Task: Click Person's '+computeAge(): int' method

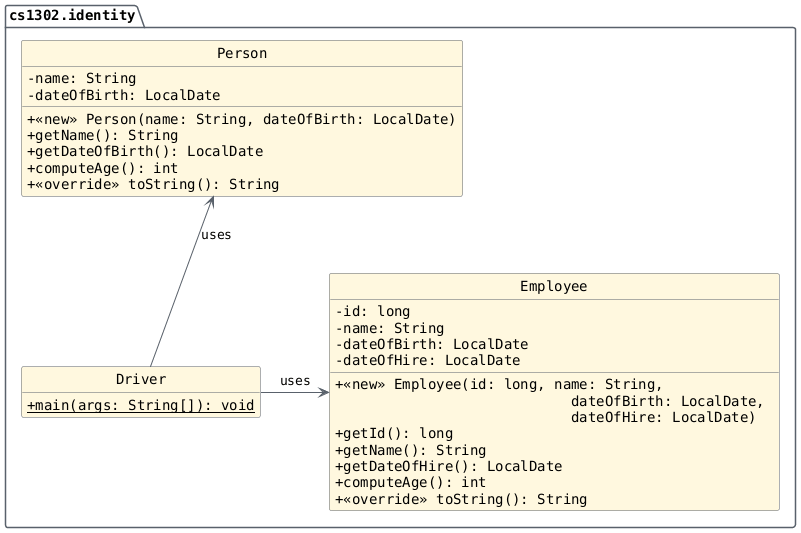Action: coord(103,168)
